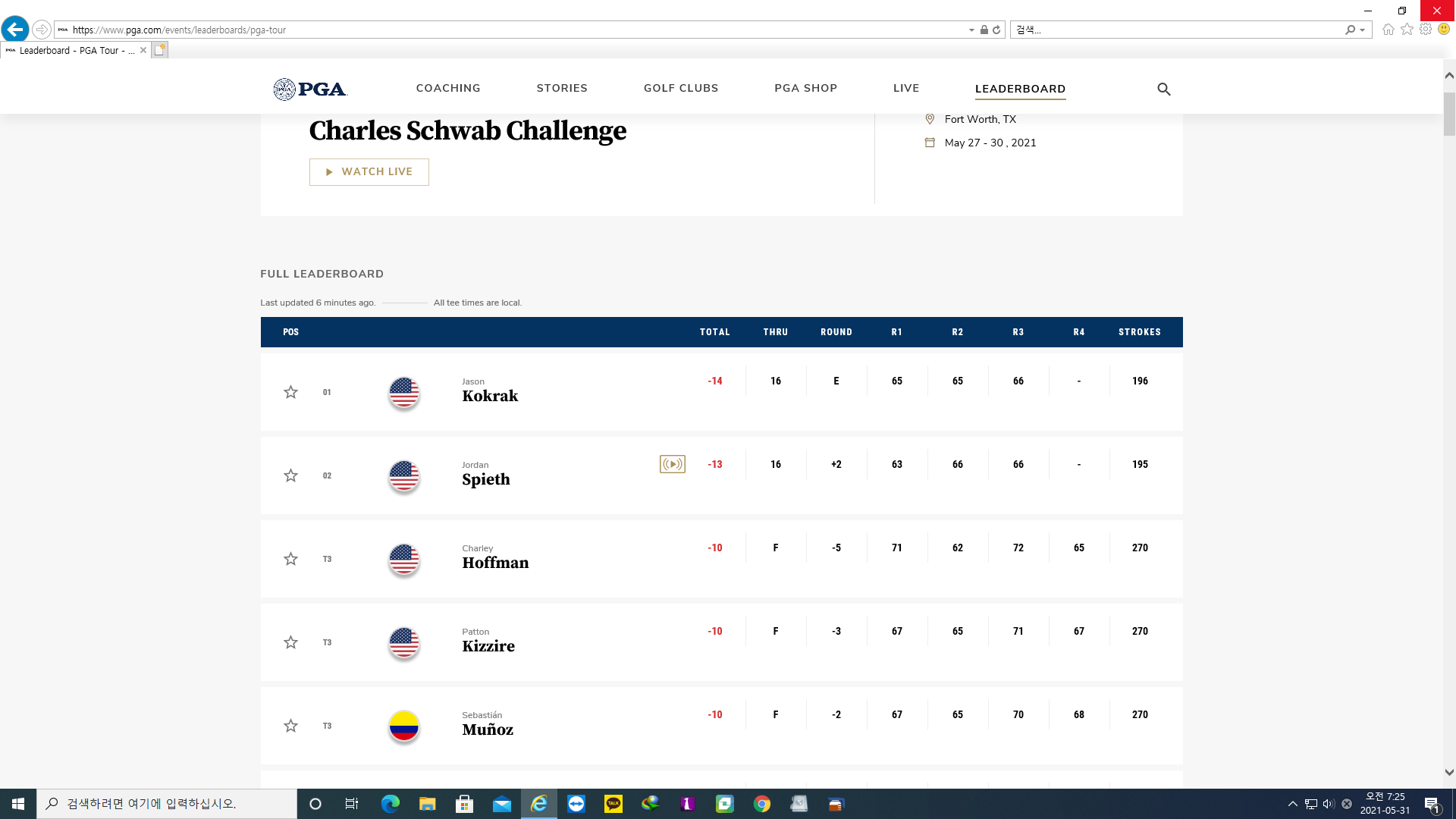The height and width of the screenshot is (819, 1456).
Task: Open Jordan Spieth player name
Action: click(x=486, y=474)
